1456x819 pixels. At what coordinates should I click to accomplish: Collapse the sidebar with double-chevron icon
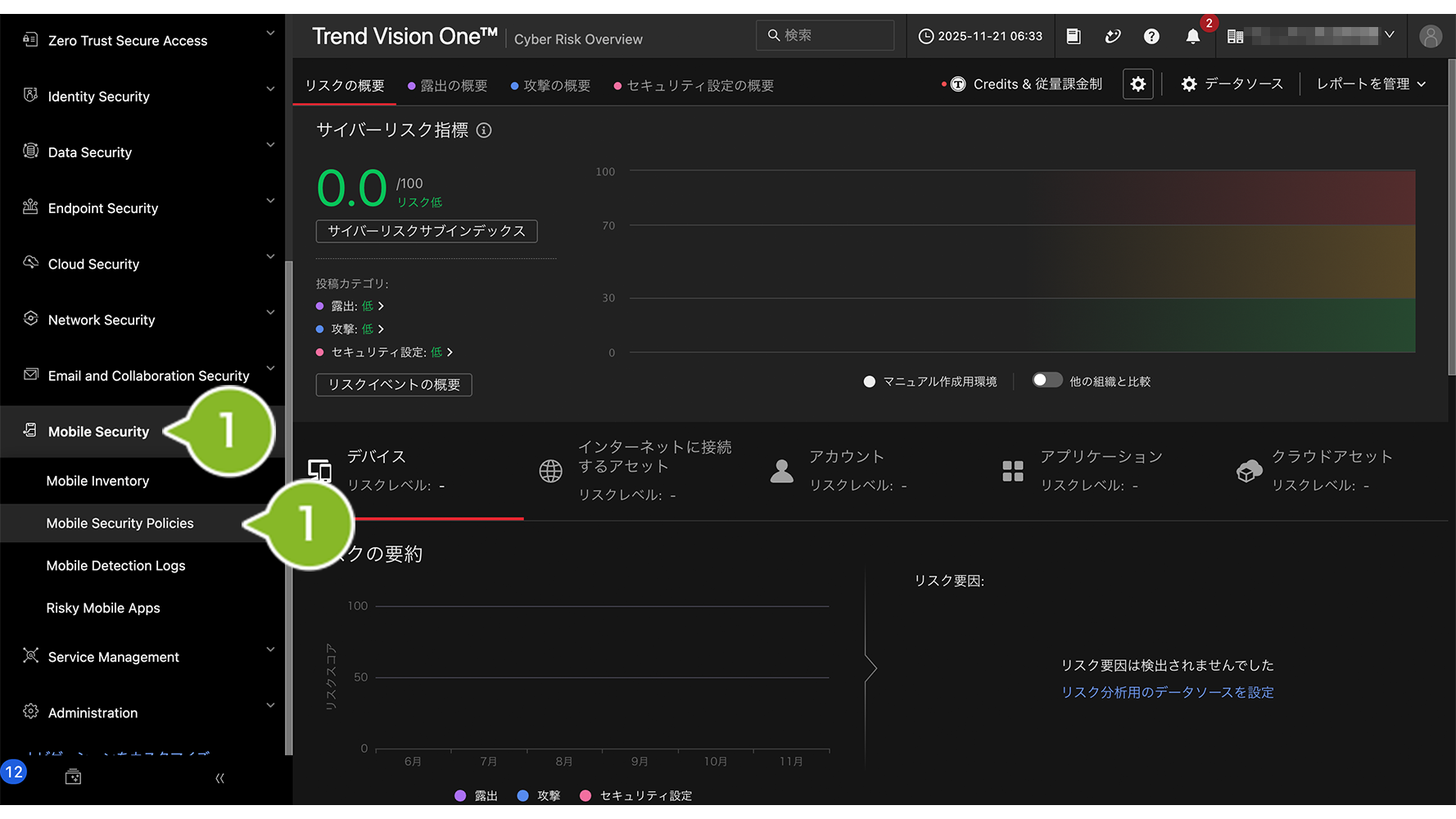point(219,778)
